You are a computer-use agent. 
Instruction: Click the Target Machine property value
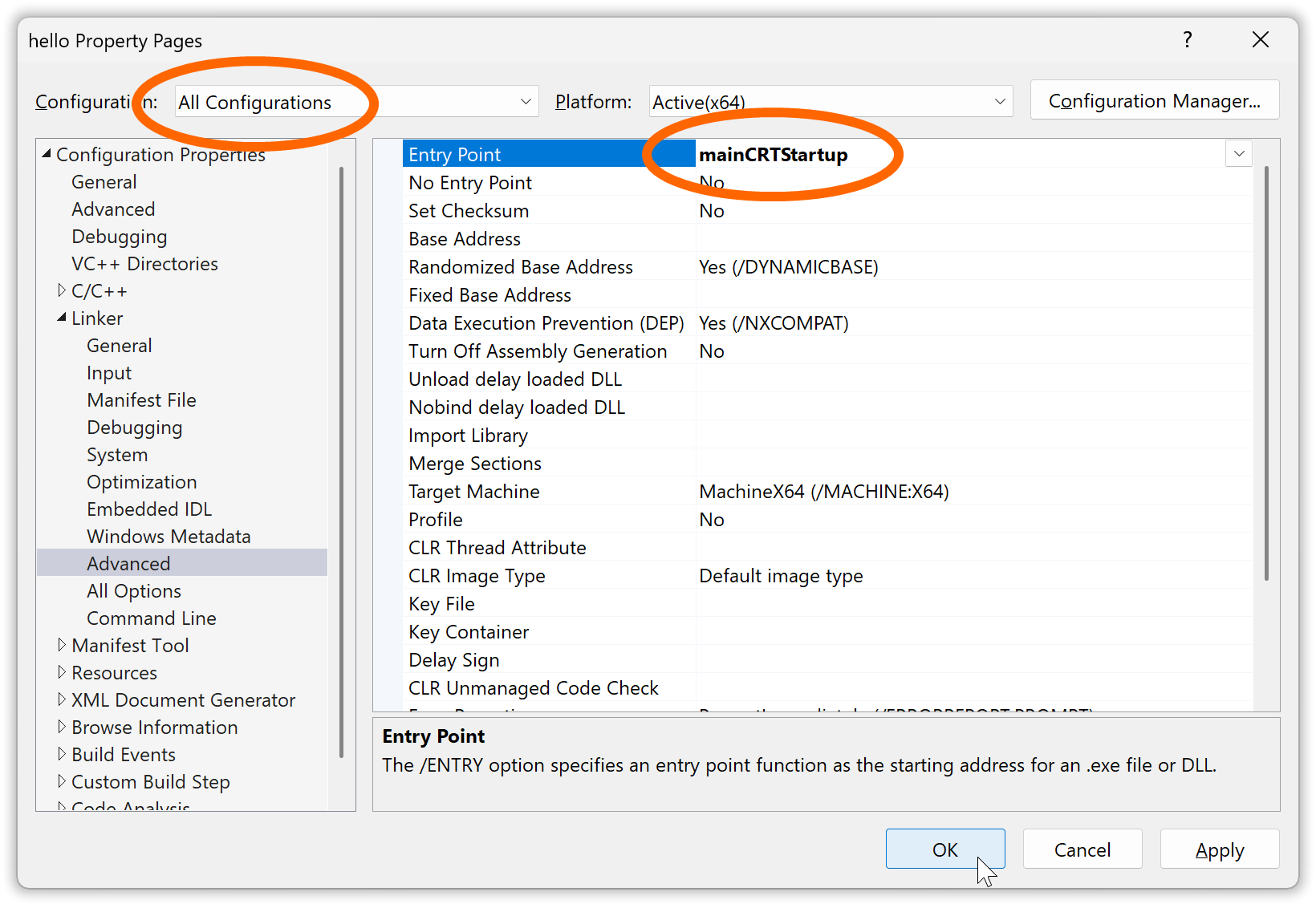tap(823, 492)
